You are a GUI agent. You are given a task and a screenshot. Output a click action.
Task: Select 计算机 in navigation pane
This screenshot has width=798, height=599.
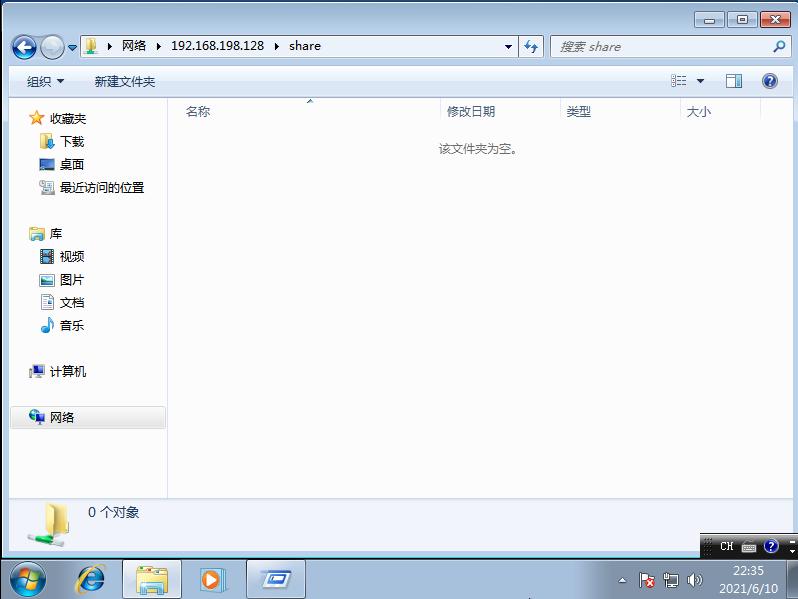(68, 372)
